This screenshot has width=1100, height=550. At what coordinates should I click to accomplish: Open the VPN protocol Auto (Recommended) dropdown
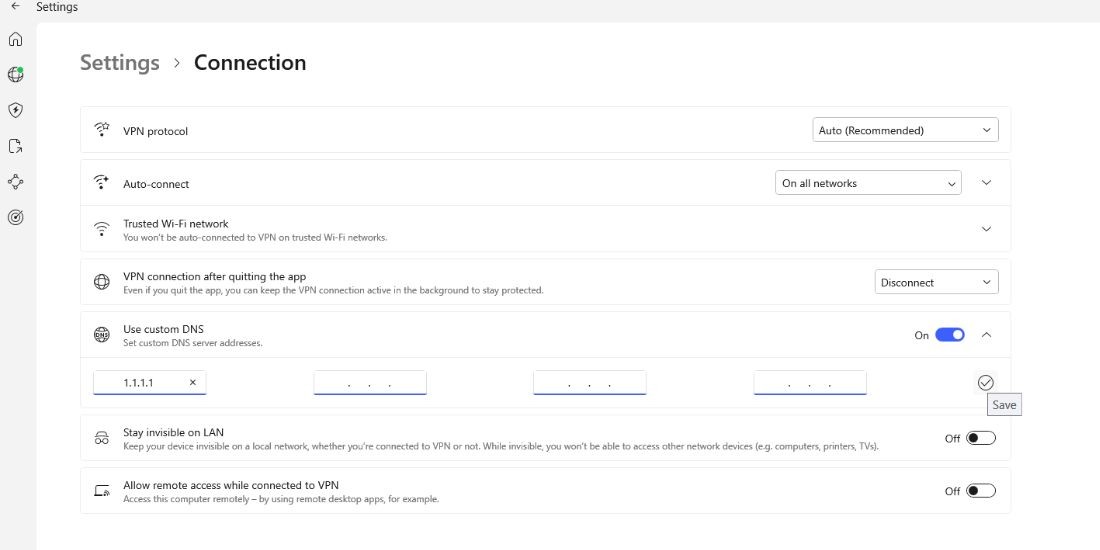(905, 130)
